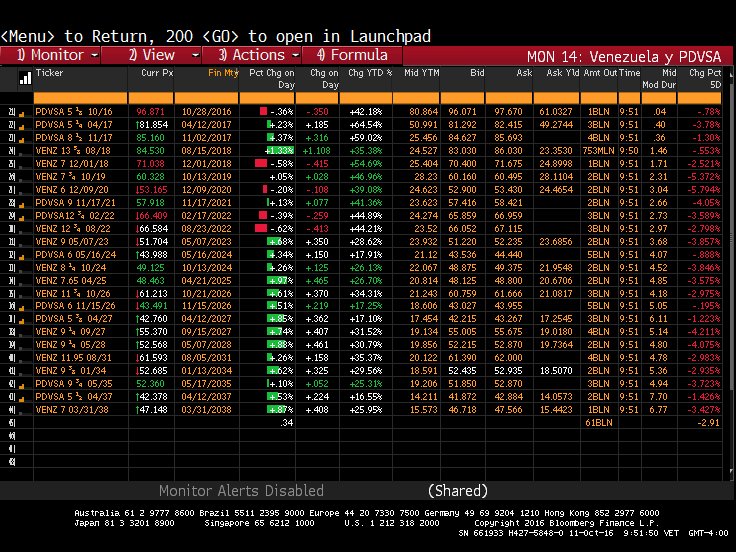The width and height of the screenshot is (736, 552).
Task: Click the bar chart icon beside Ticker
Action: tap(25, 78)
